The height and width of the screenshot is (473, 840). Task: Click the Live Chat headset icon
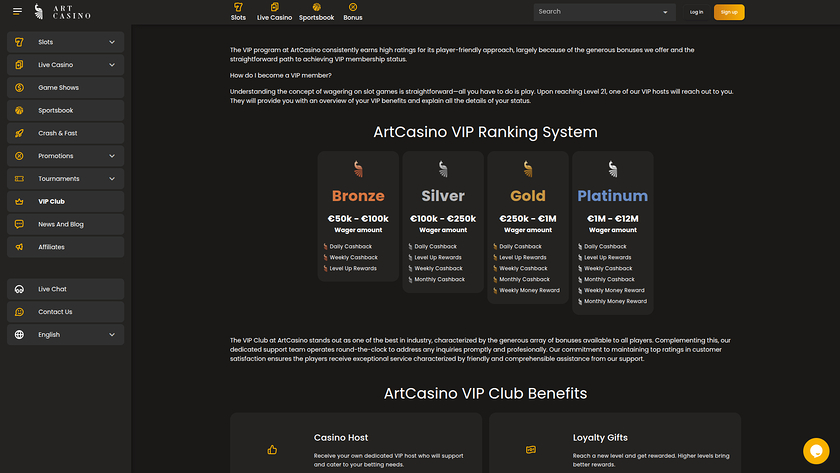click(x=19, y=289)
